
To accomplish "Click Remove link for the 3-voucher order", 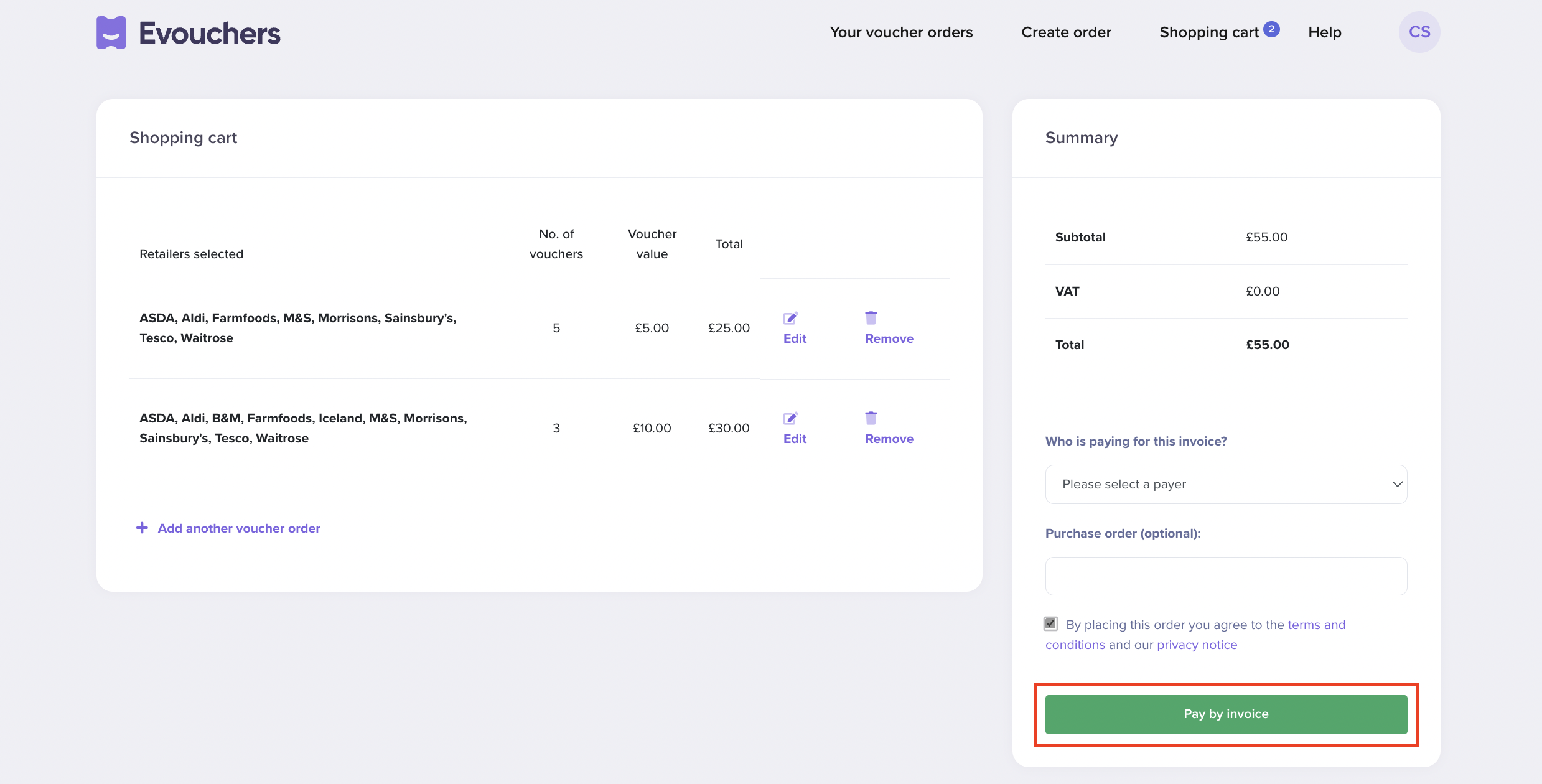I will click(x=889, y=439).
